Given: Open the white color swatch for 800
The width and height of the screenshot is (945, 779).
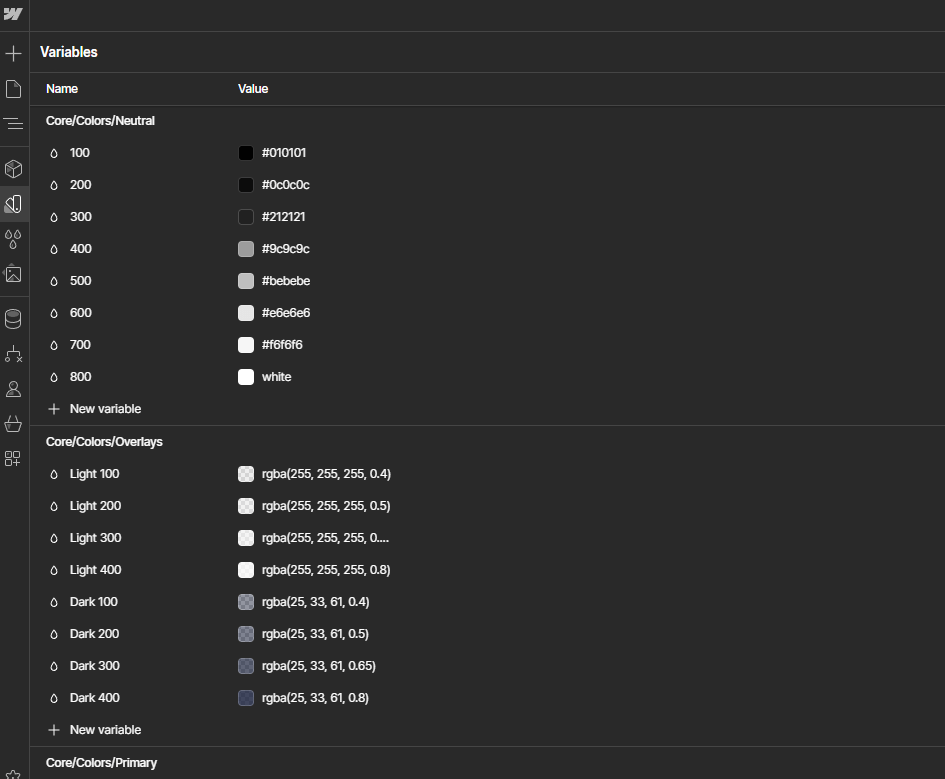Looking at the screenshot, I should (246, 377).
